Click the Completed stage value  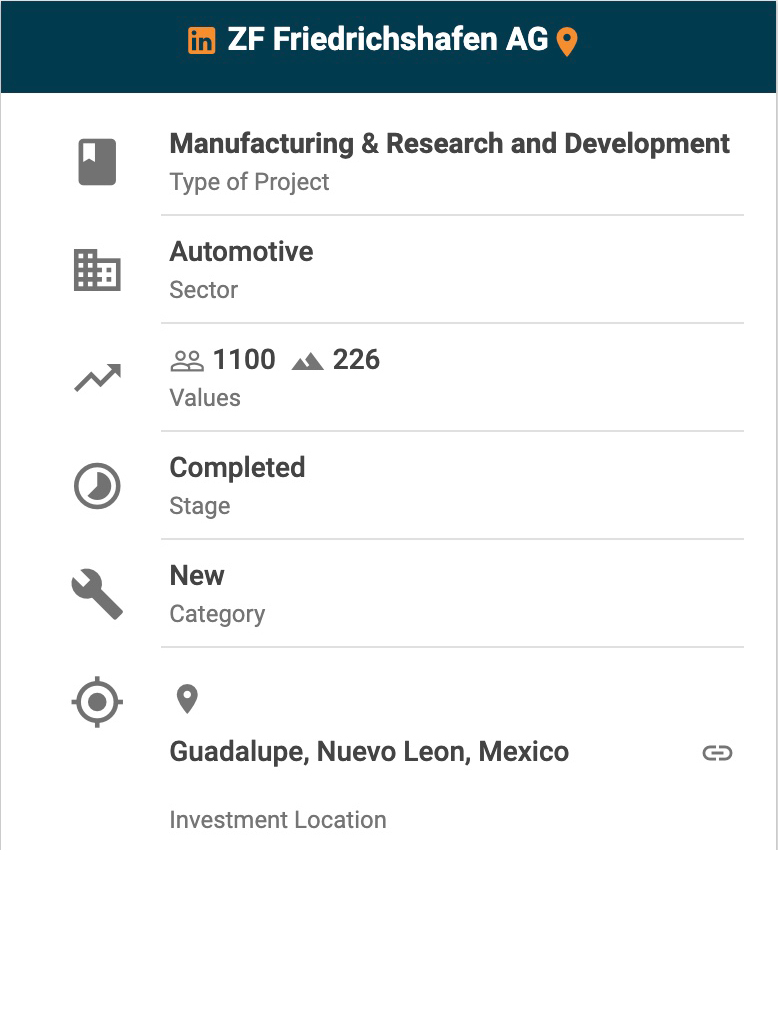[237, 468]
